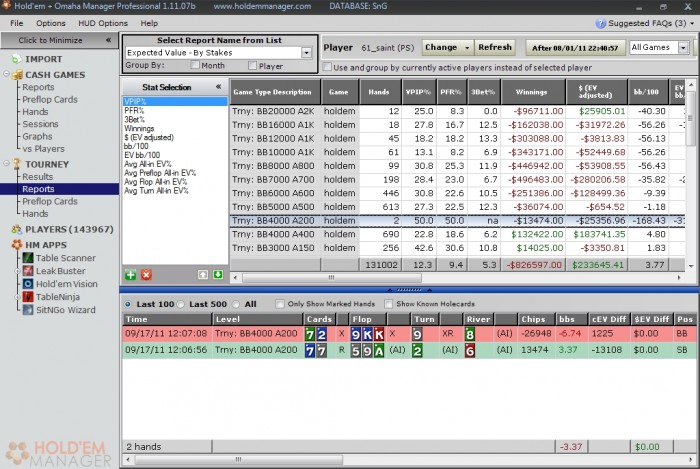Collapse the Tourney tree node
This screenshot has height=469, width=700.
[6, 163]
